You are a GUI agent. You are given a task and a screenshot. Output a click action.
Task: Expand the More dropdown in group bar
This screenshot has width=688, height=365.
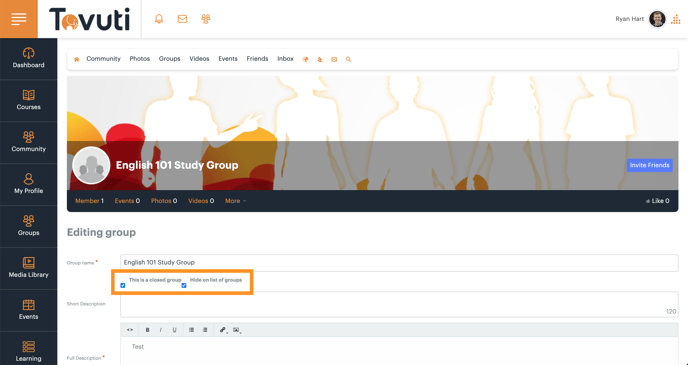236,201
